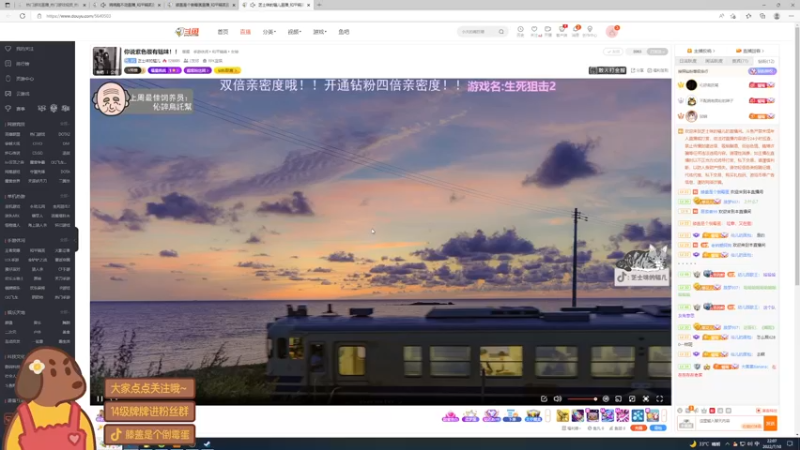This screenshot has width=800, height=450.
Task: Expand the 视频 navigation dropdown
Action: (294, 32)
